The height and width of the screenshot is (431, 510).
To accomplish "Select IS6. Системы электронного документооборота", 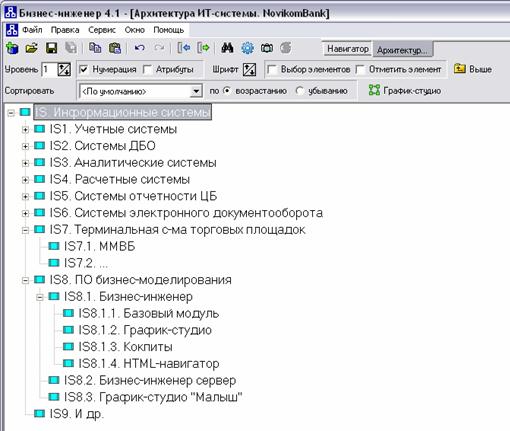I will (186, 213).
